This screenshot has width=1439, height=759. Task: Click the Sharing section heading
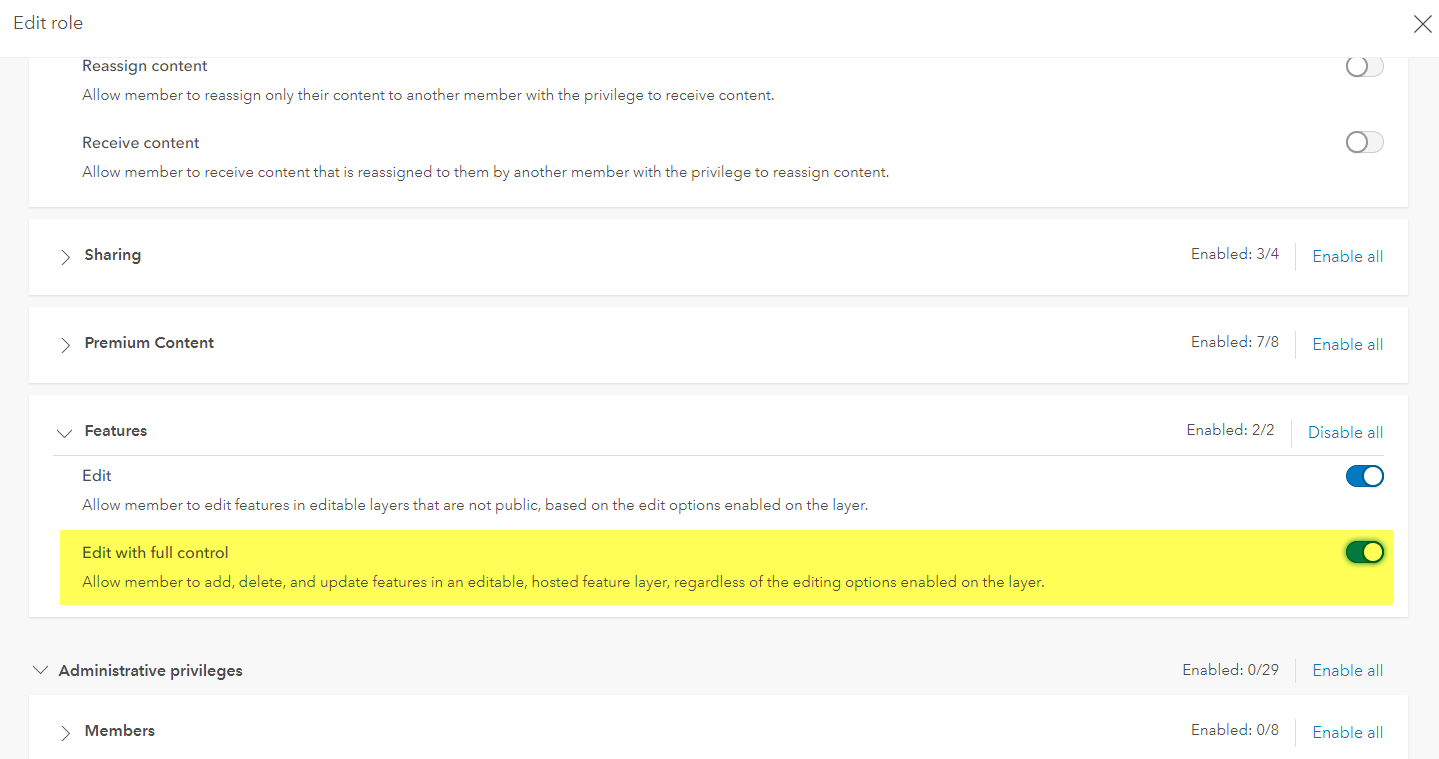pos(112,255)
